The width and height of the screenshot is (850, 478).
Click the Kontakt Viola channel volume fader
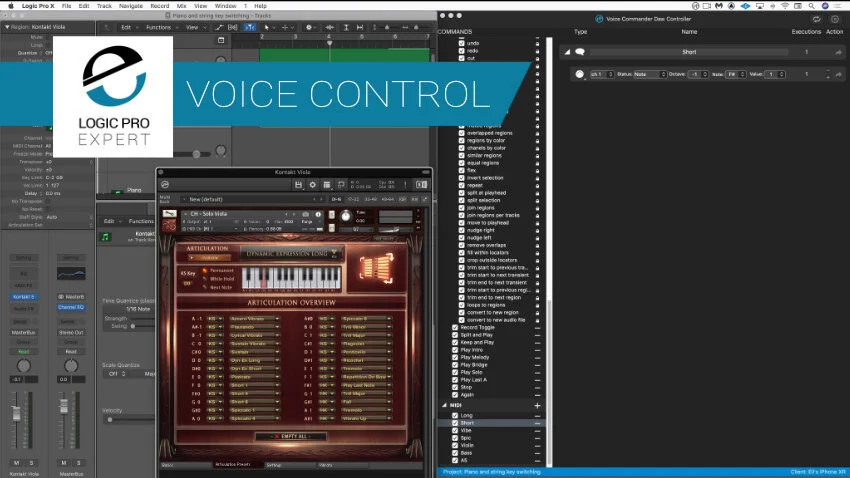click(16, 414)
